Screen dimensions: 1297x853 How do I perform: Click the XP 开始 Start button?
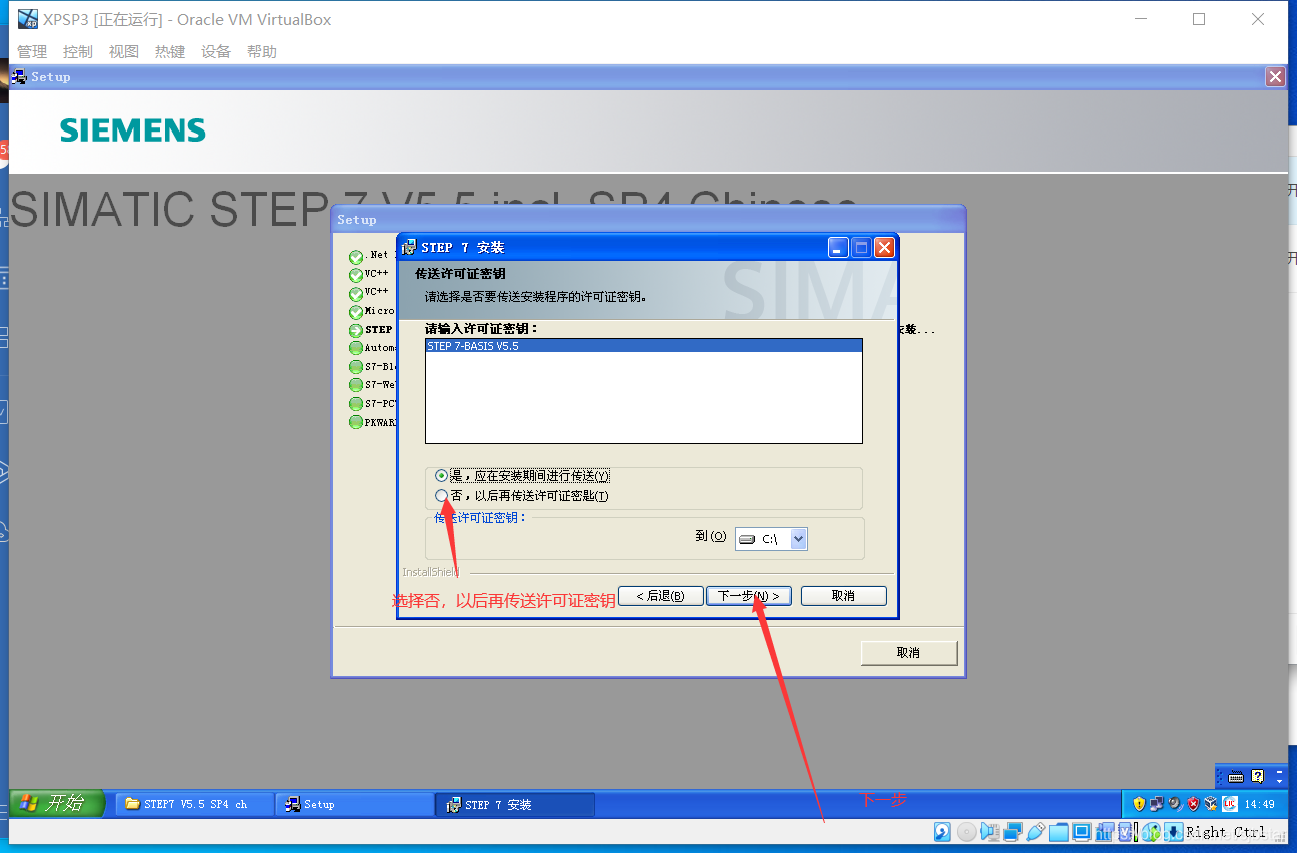point(57,803)
